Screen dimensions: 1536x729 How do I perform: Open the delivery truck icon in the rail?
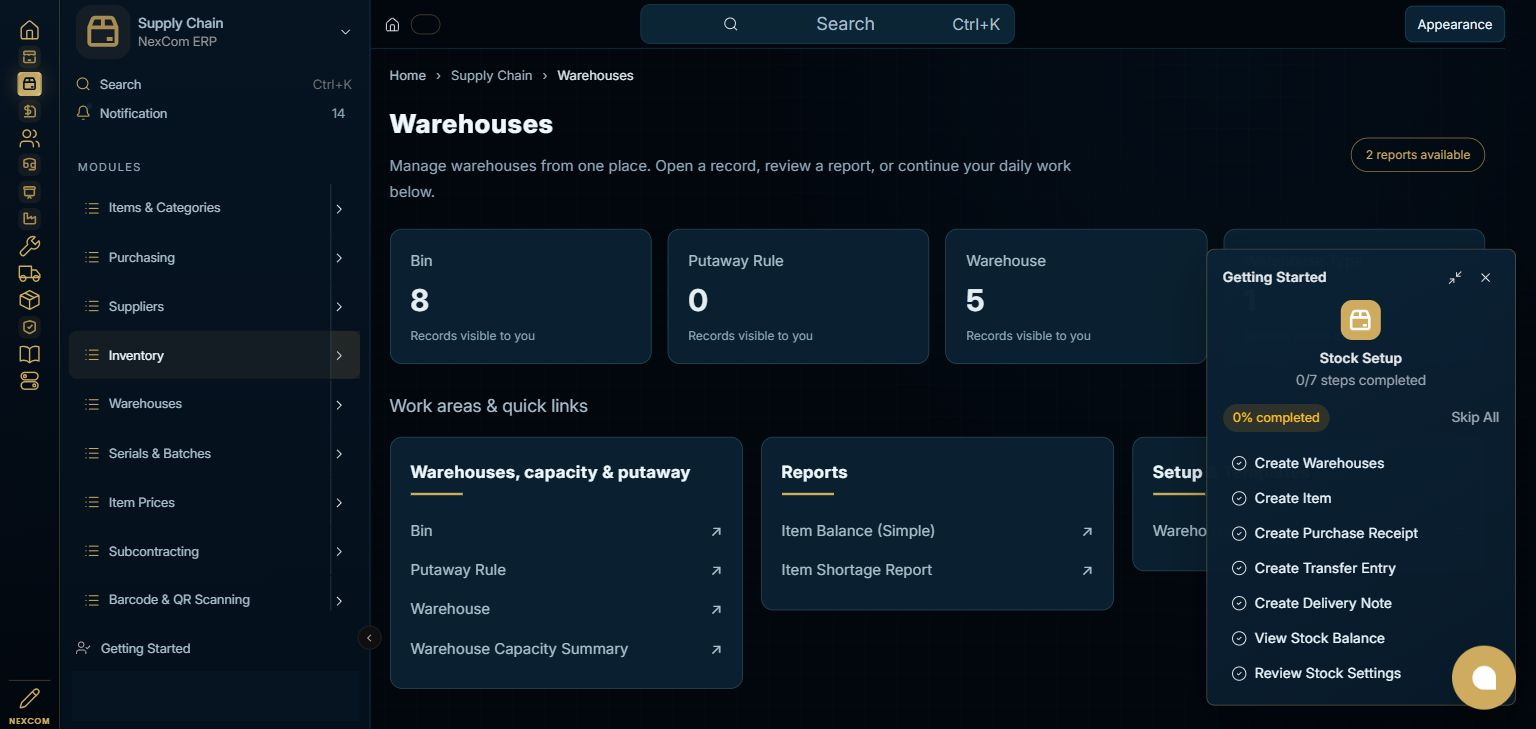coord(30,273)
